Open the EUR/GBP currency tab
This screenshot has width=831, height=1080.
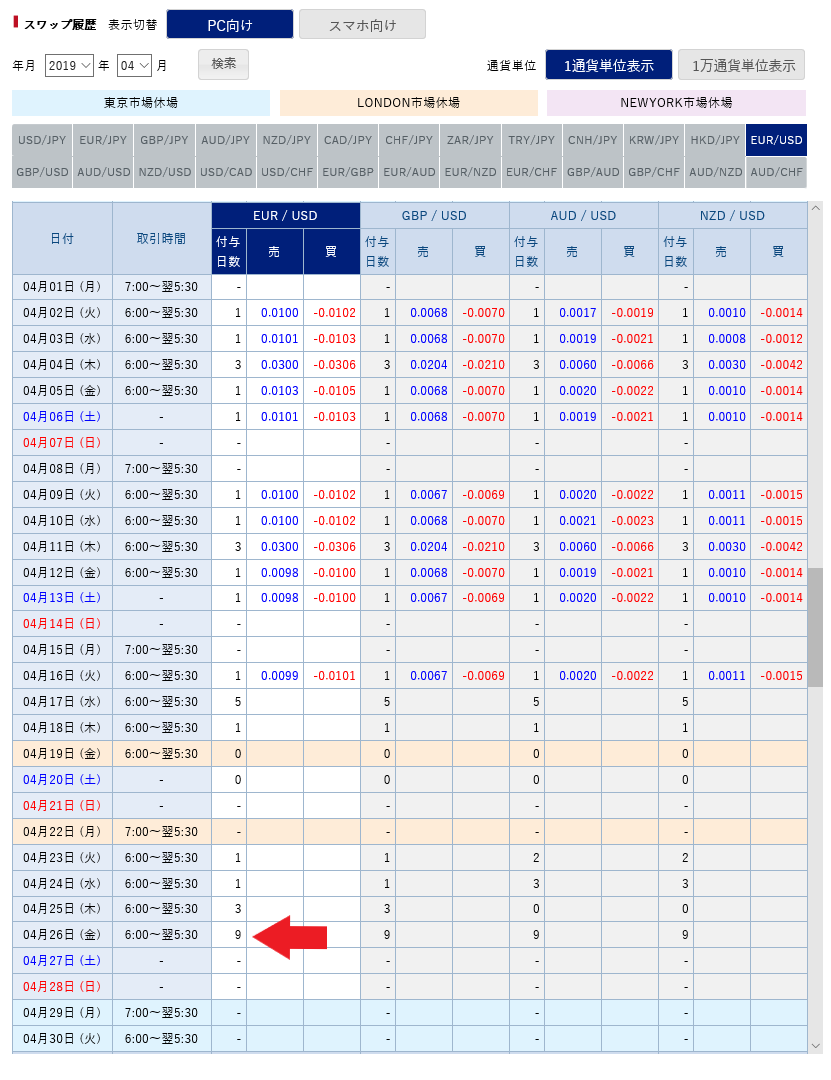tap(348, 172)
